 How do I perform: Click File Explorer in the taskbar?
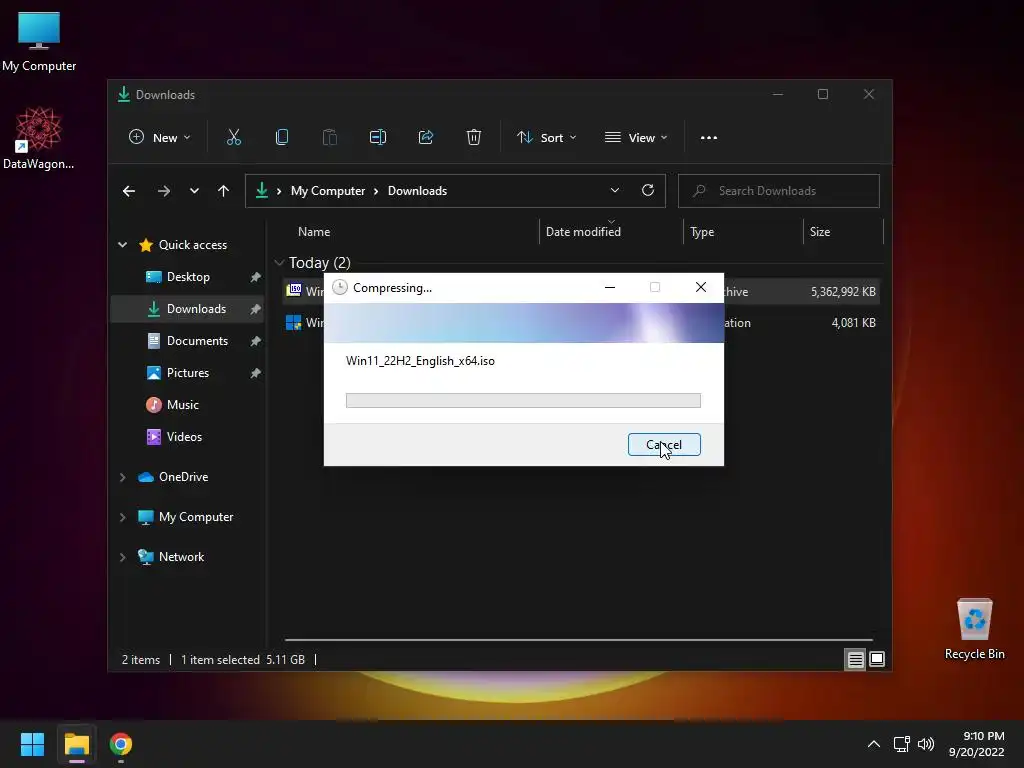(76, 744)
